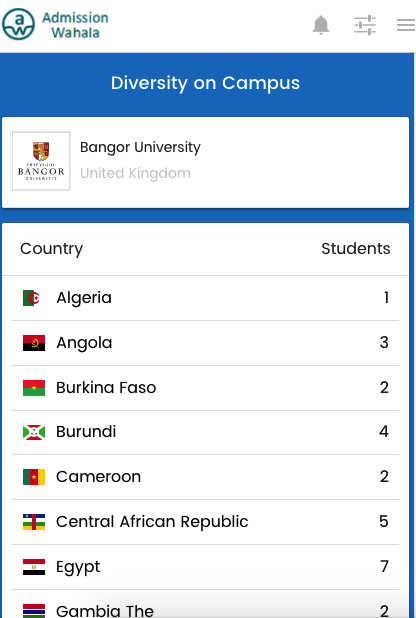Click the Students column header
416x618 pixels.
click(356, 249)
